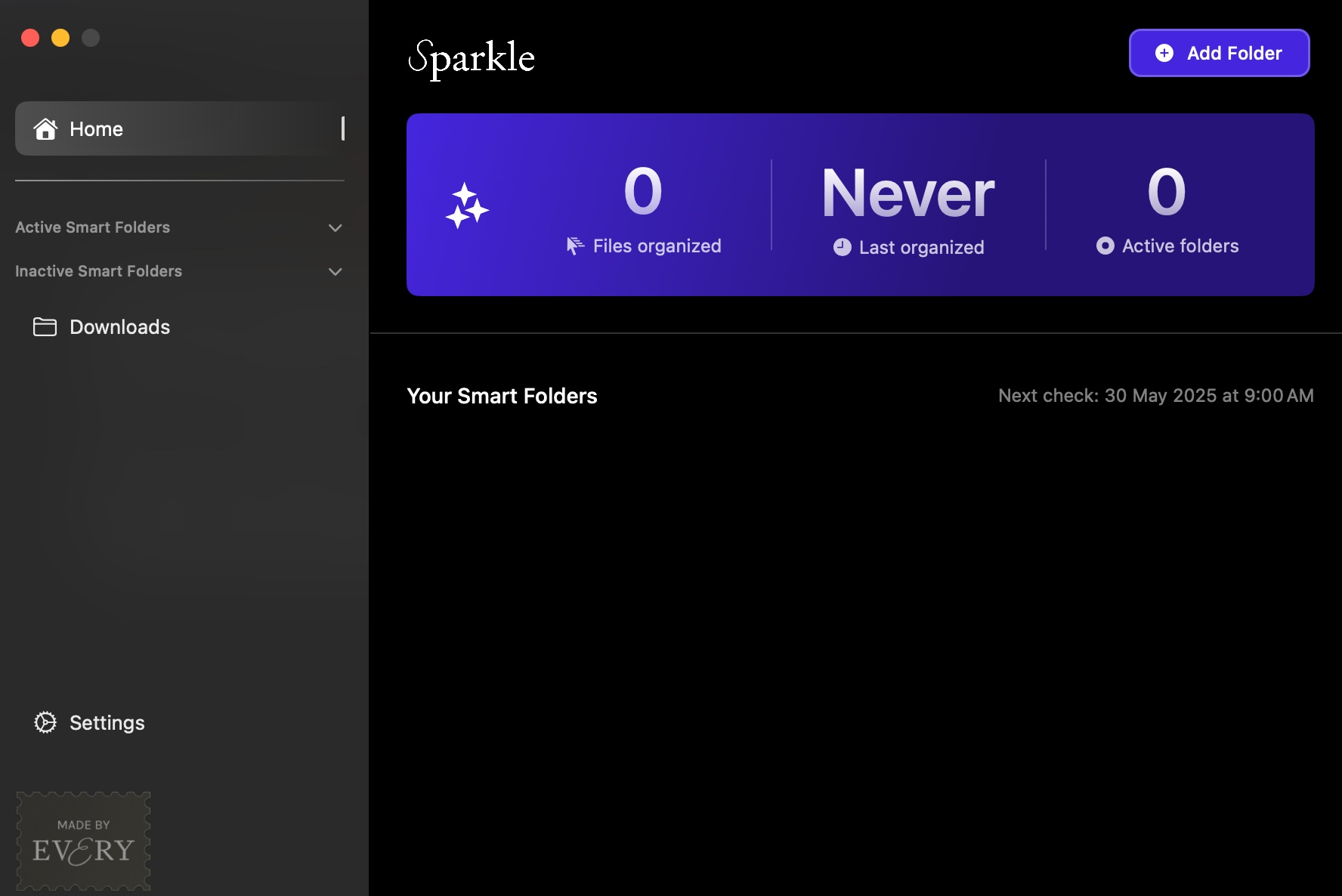The image size is (1342, 896).
Task: Open Settings via the gear icon
Action: click(x=46, y=722)
